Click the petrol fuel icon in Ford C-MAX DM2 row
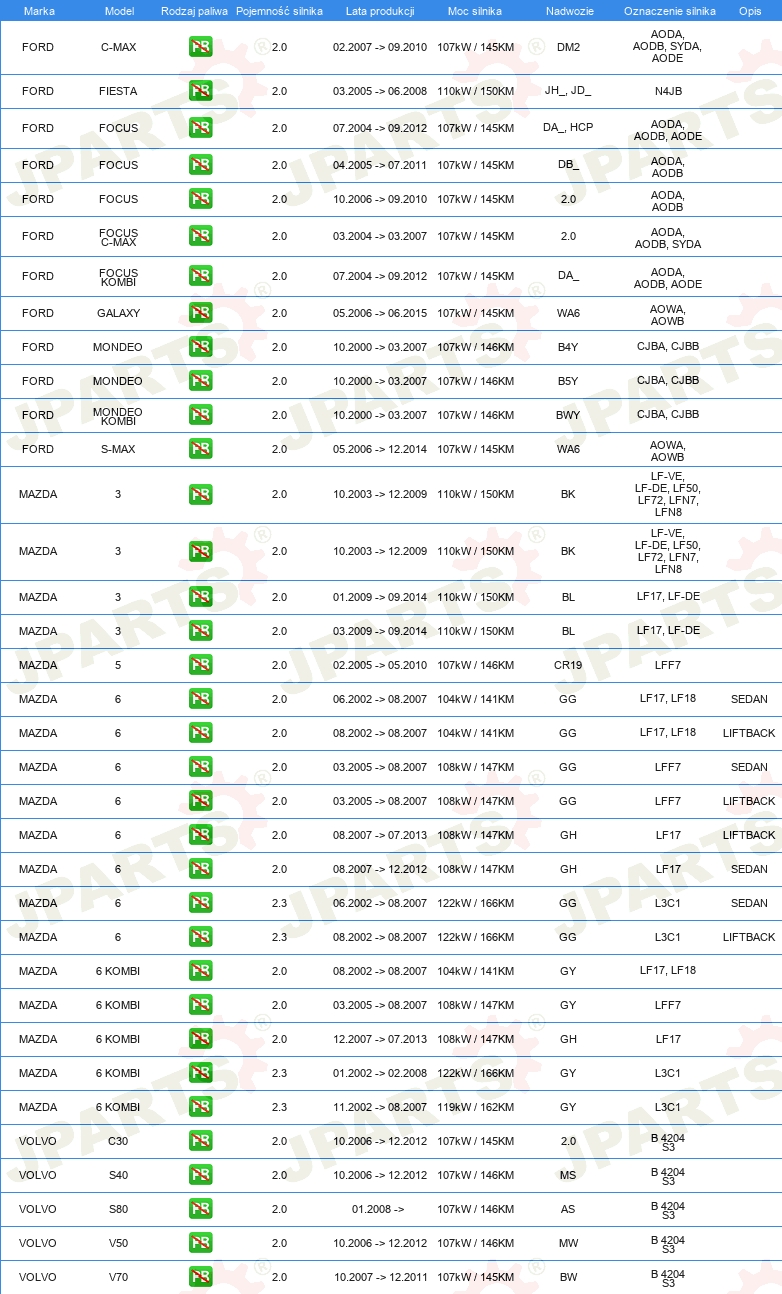The height and width of the screenshot is (1294, 782). [x=201, y=47]
